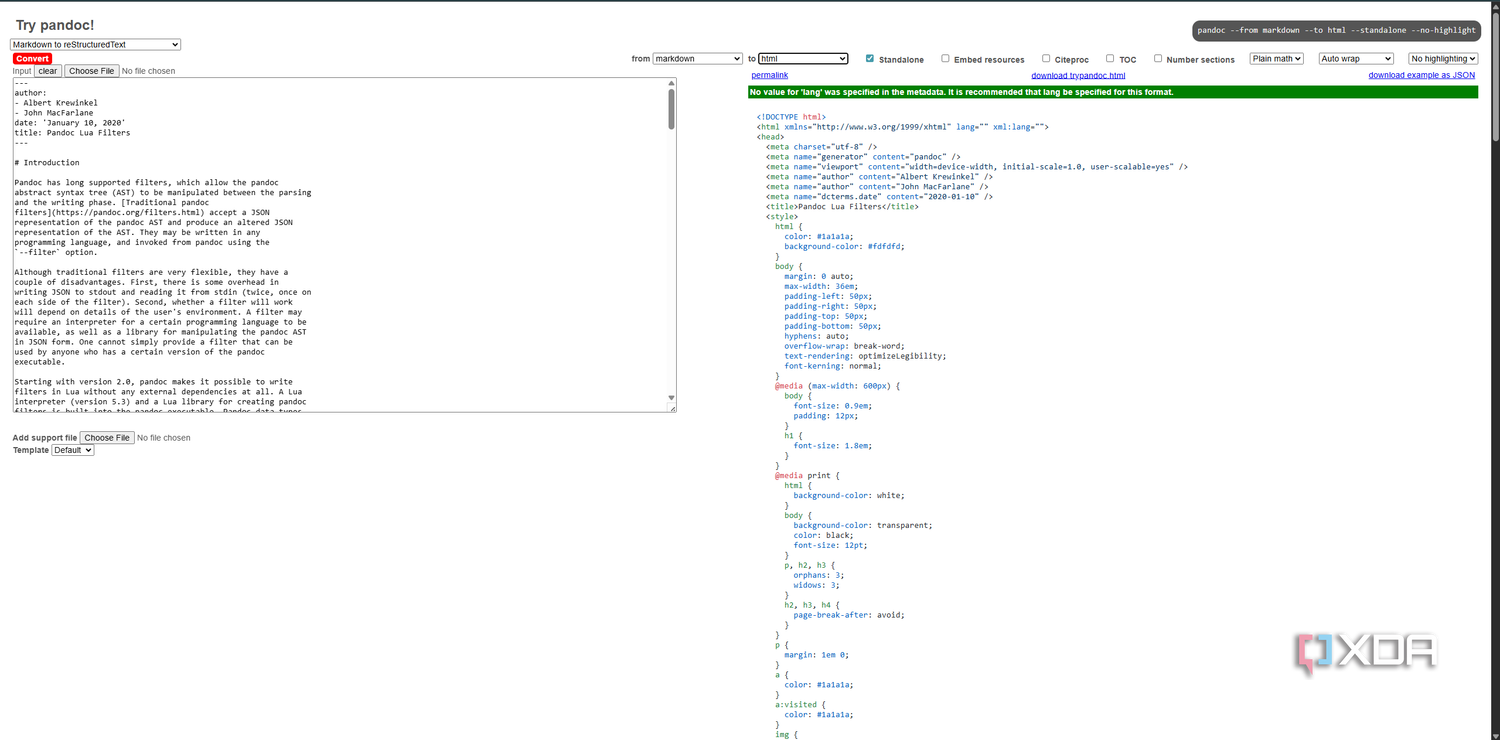1500x740 pixels.
Task: Expand the 'to' format dropdown set to html
Action: [803, 59]
